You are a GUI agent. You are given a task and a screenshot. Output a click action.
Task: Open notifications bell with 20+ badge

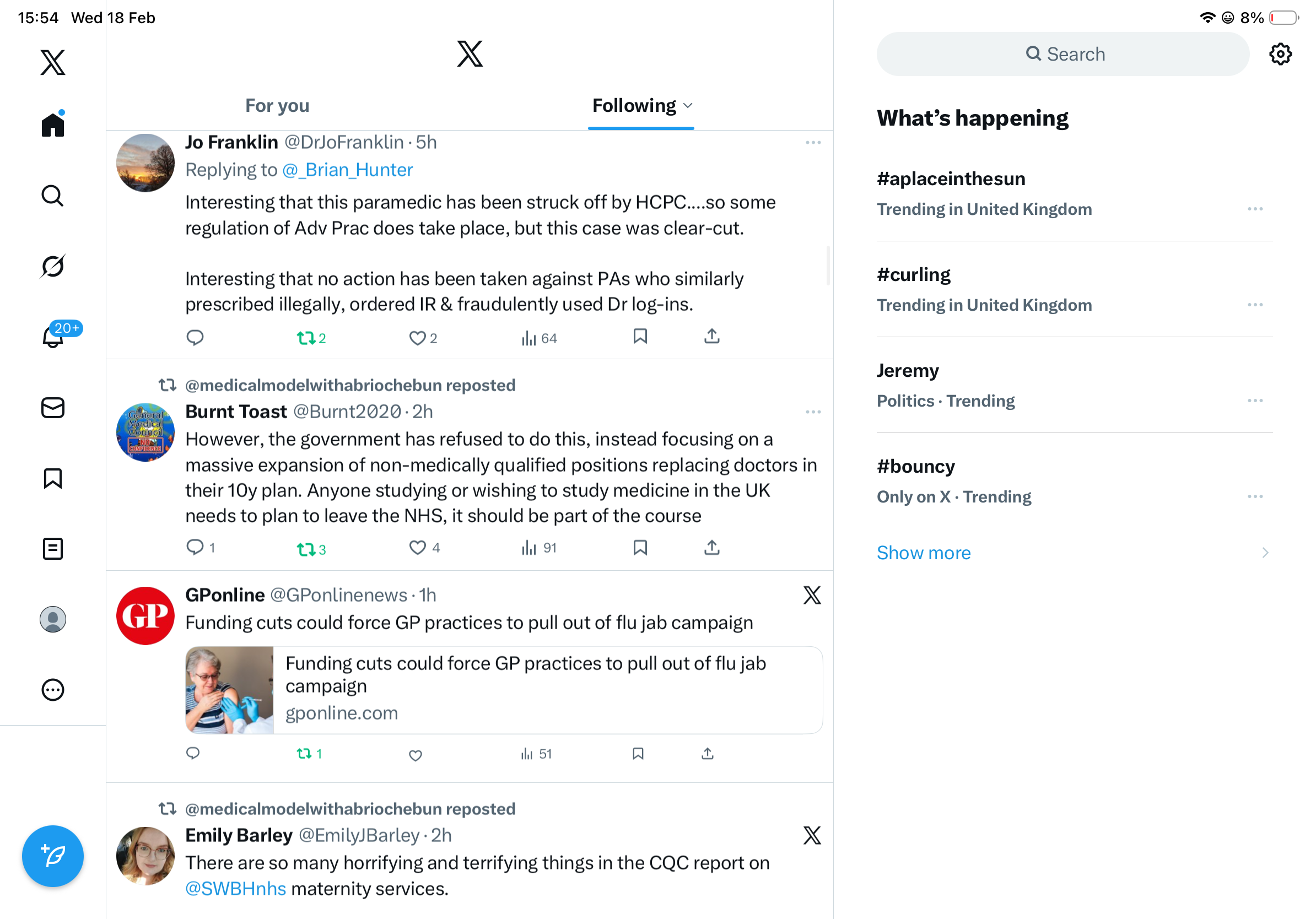click(x=53, y=336)
